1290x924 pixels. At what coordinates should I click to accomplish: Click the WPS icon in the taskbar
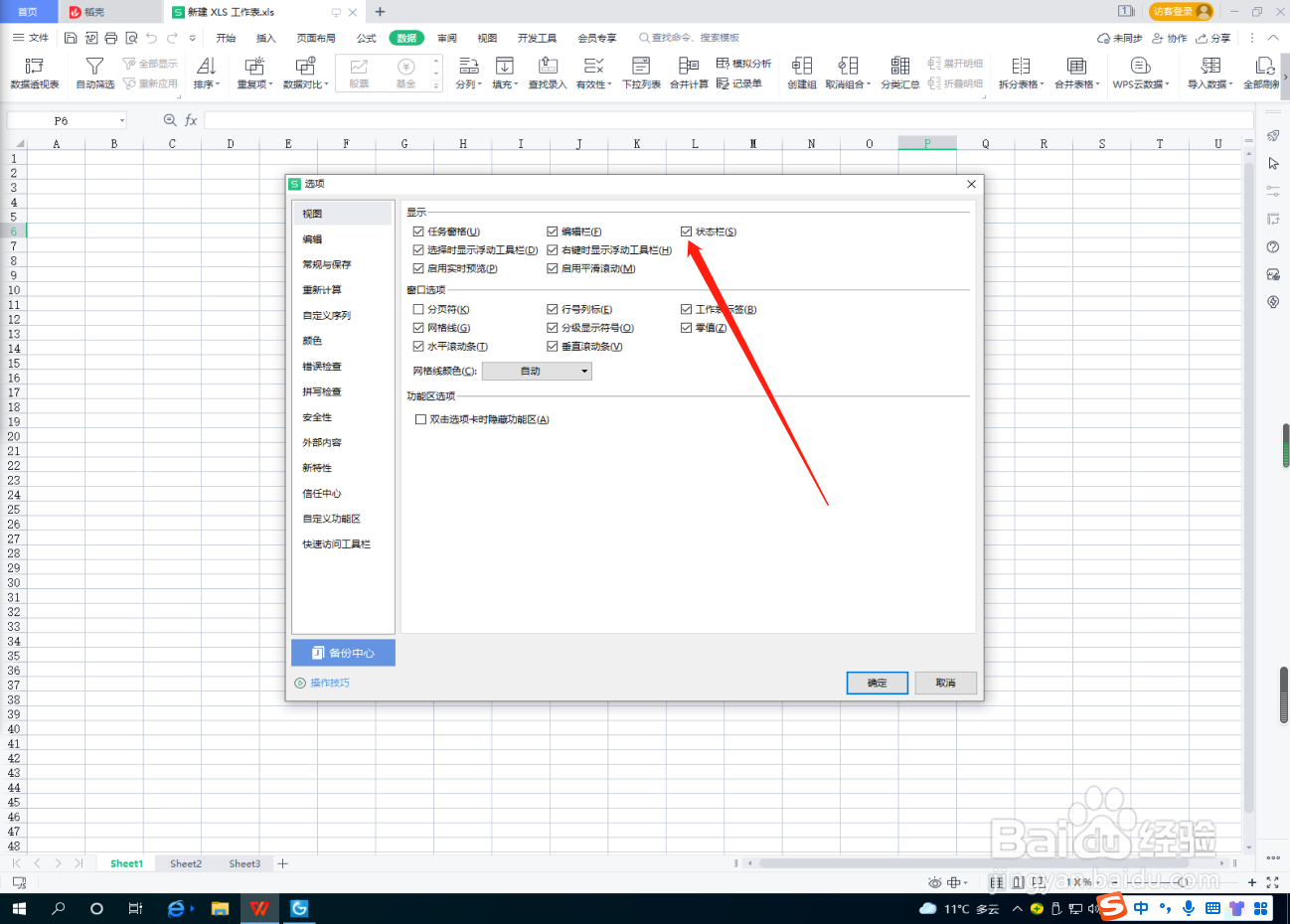[259, 908]
